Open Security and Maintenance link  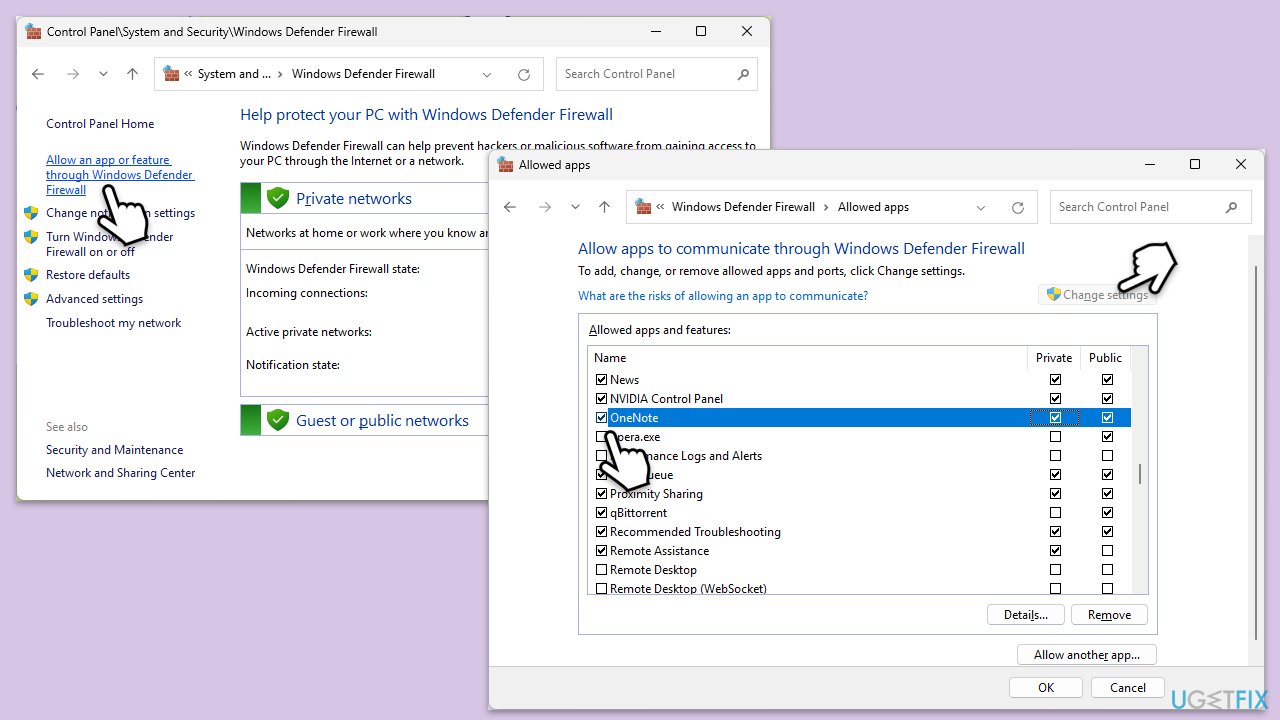point(114,450)
